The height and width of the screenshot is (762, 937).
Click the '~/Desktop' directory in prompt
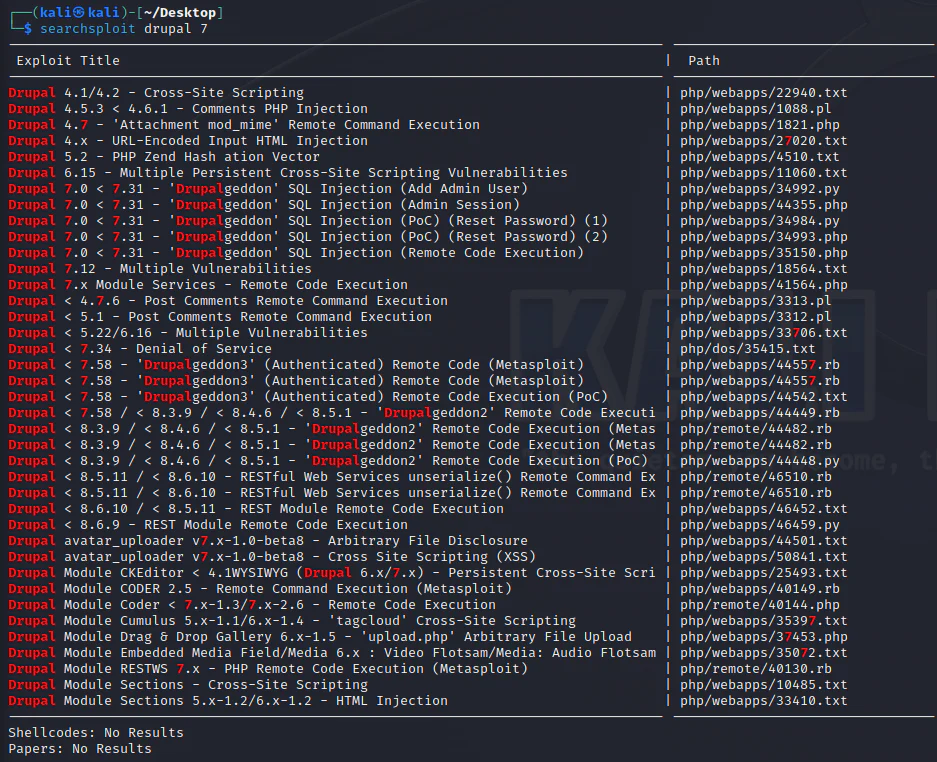coord(179,13)
